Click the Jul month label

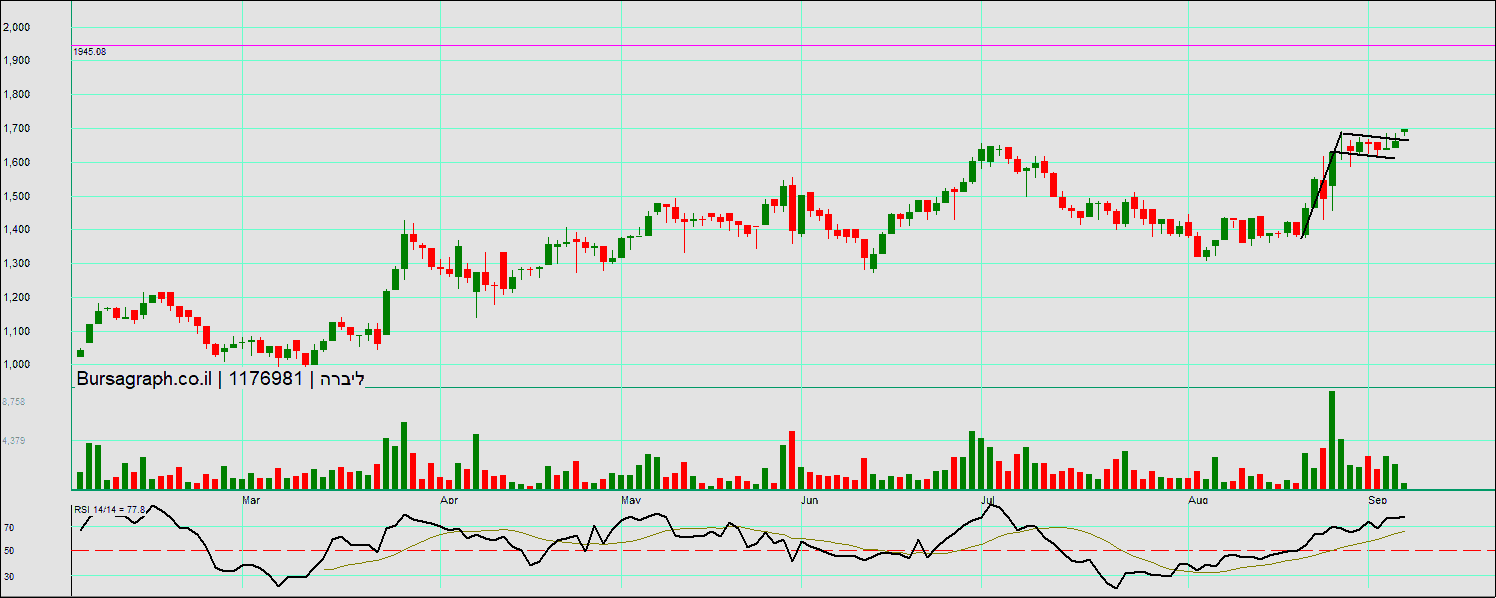(988, 498)
